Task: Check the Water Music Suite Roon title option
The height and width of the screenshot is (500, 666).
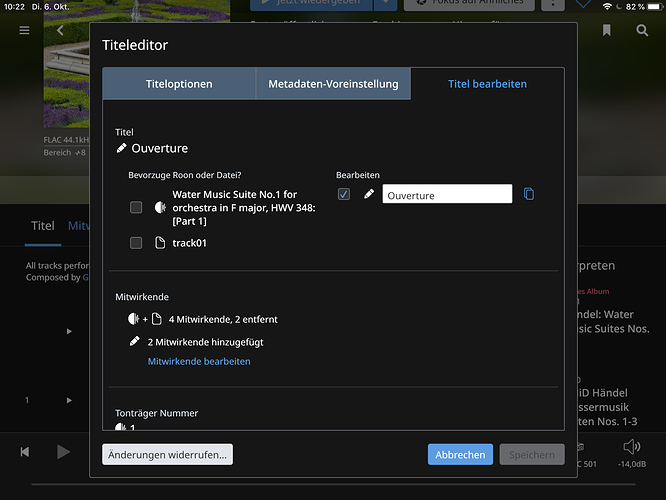Action: pyautogui.click(x=136, y=207)
